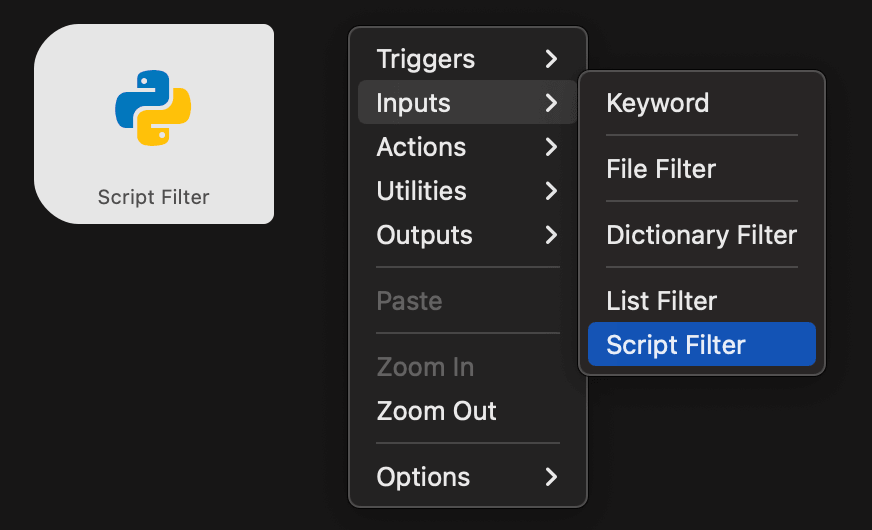Viewport: 872px width, 530px height.
Task: Open the Utilities submenu
Action: click(x=467, y=191)
